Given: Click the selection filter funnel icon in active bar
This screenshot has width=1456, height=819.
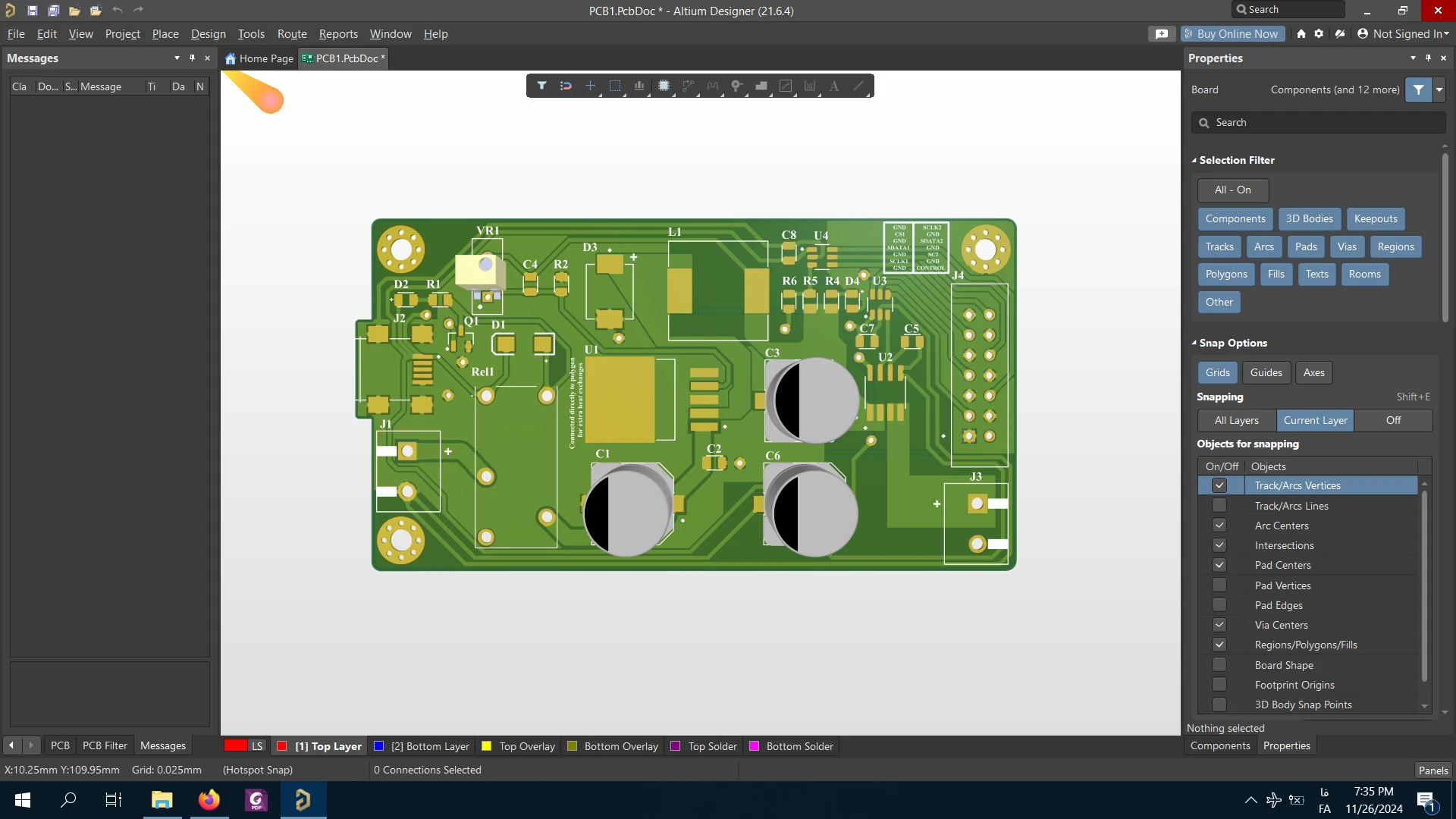Looking at the screenshot, I should pyautogui.click(x=541, y=86).
